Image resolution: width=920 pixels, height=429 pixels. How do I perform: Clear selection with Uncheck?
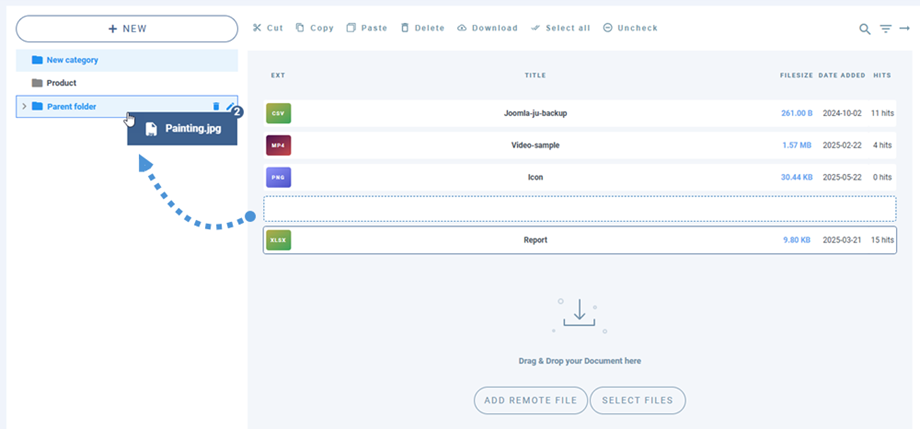(630, 28)
